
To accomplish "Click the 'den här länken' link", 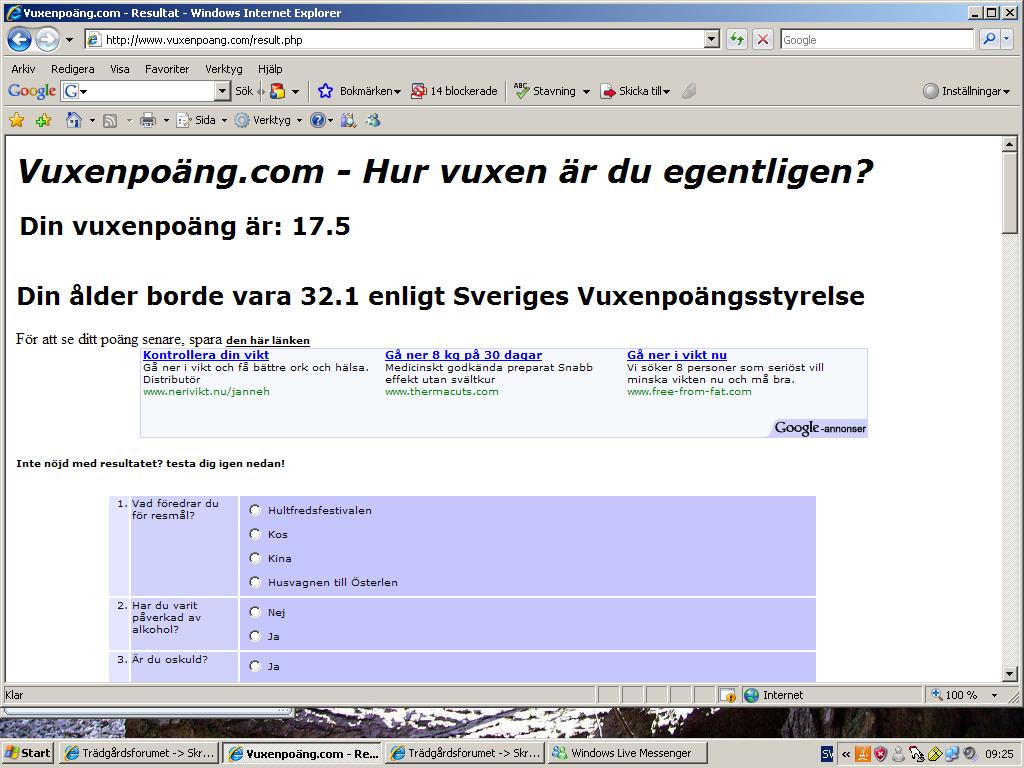I will [x=267, y=341].
